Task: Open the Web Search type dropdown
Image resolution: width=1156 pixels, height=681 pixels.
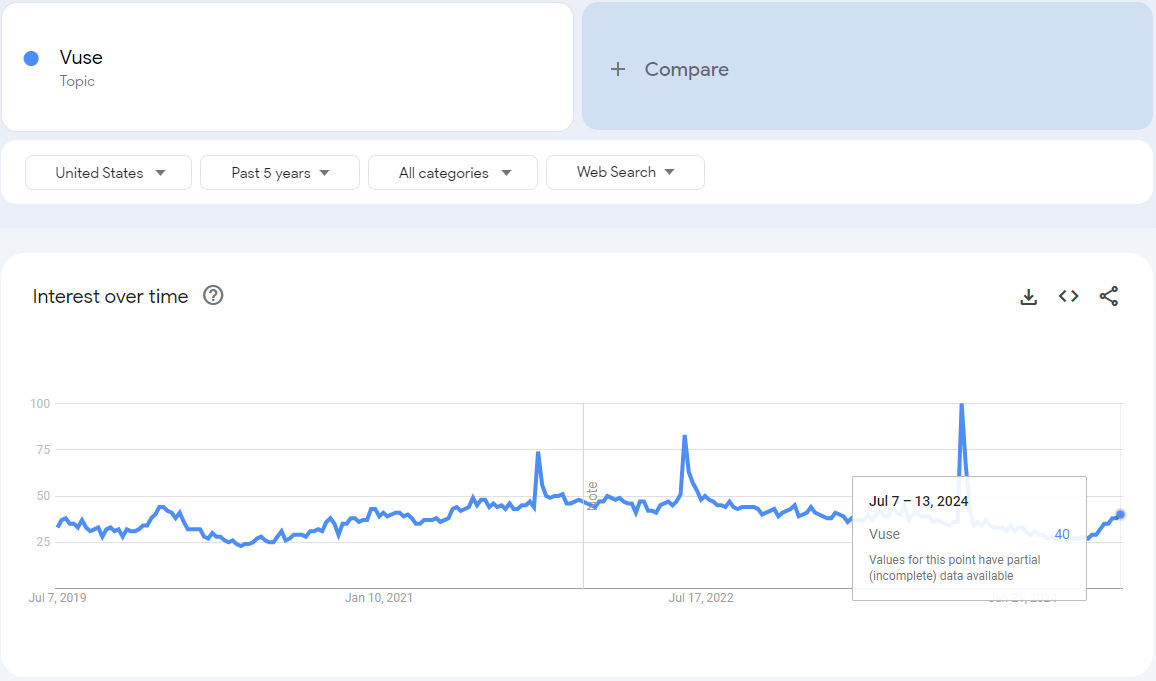Action: (625, 172)
